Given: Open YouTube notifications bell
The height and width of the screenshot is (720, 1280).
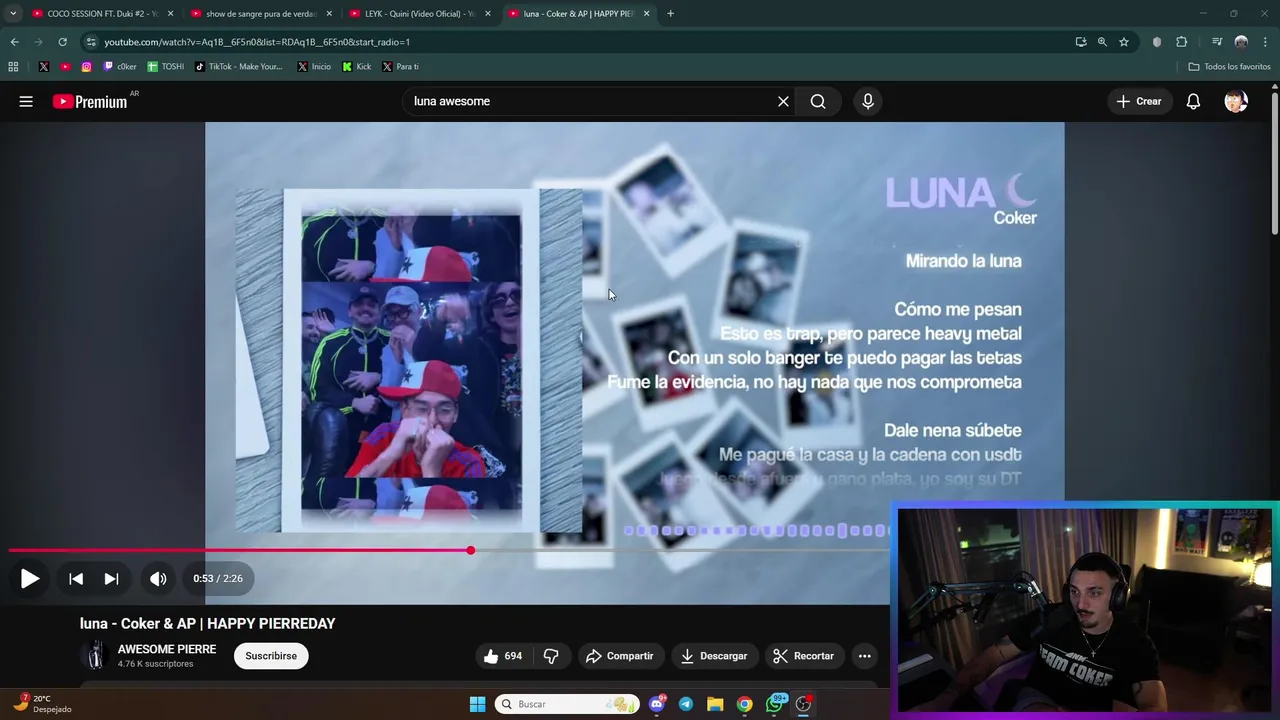Looking at the screenshot, I should (x=1193, y=101).
